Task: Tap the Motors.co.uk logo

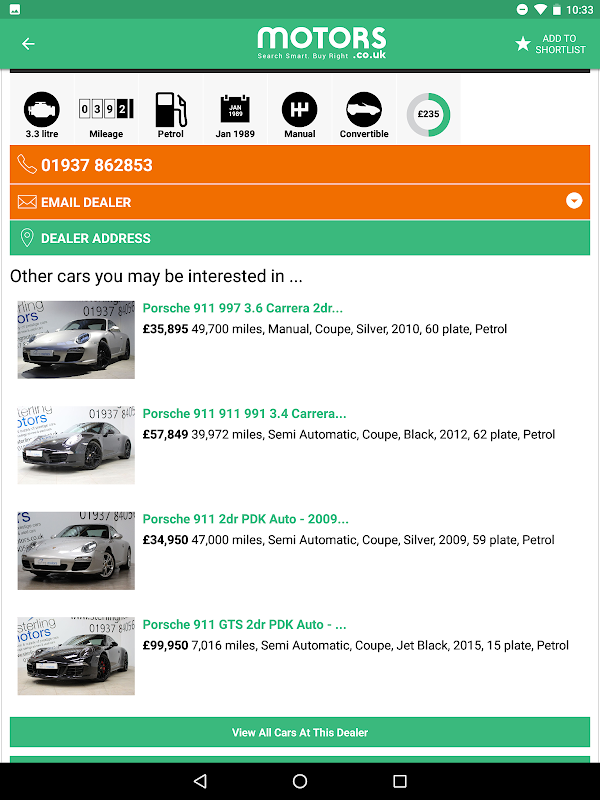Action: click(321, 43)
